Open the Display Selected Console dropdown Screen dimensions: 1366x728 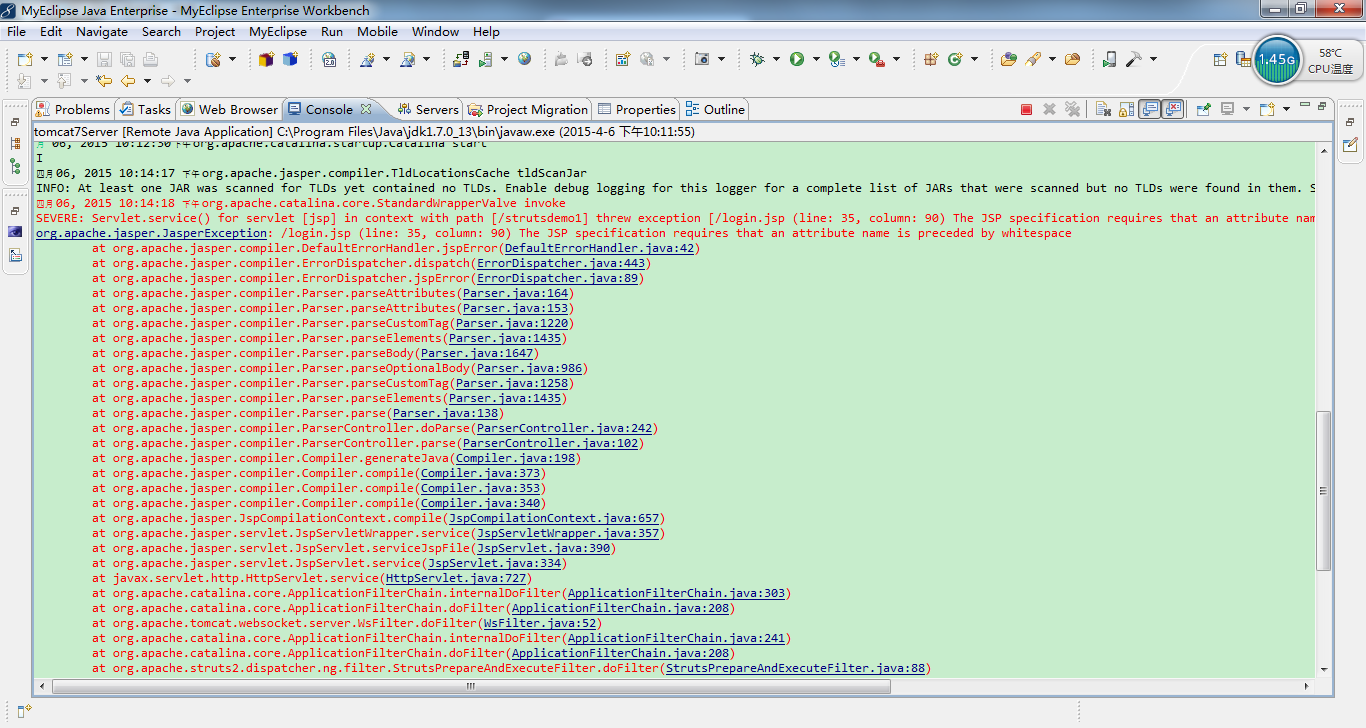pyautogui.click(x=1246, y=109)
